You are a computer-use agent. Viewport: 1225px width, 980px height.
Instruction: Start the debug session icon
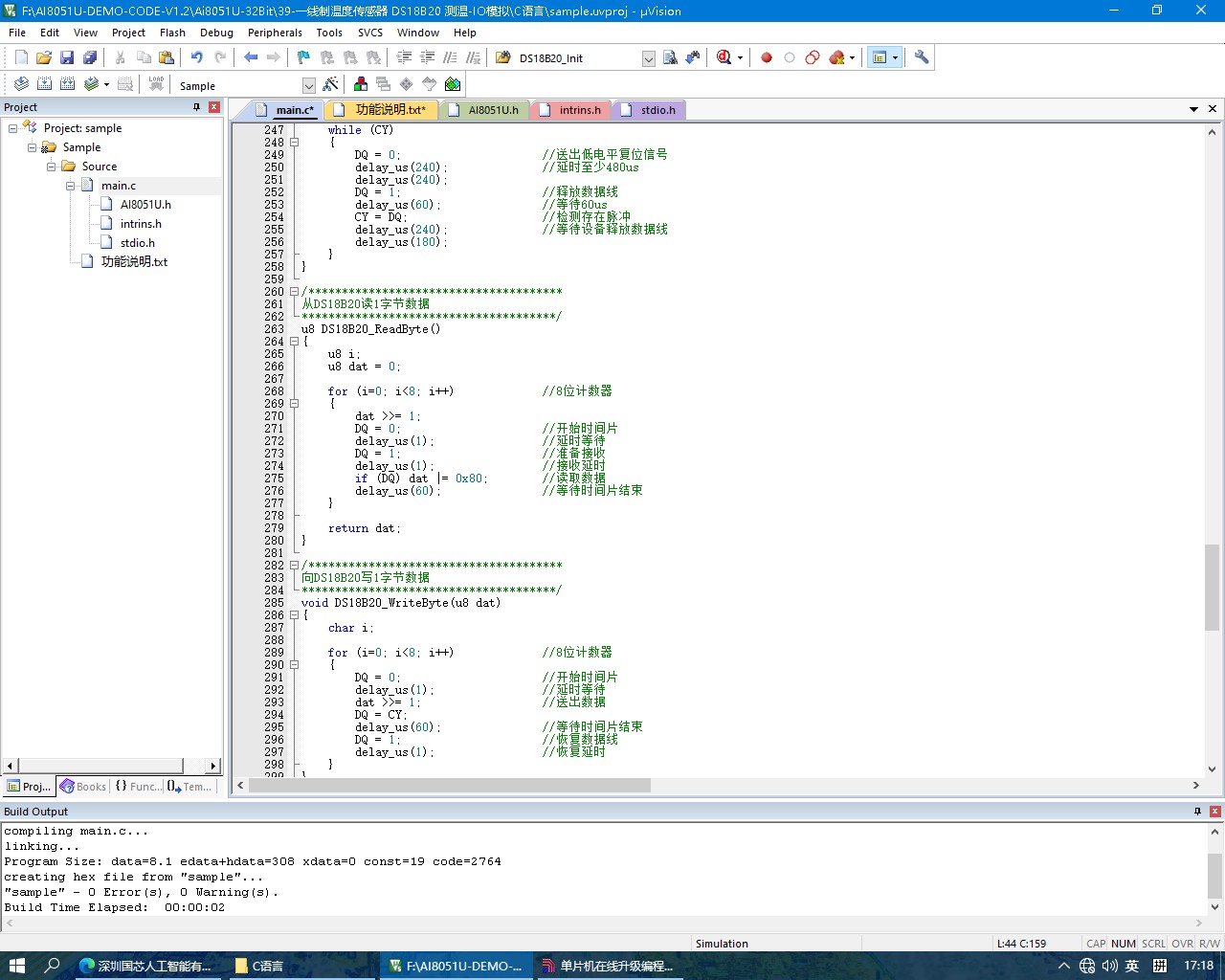click(x=724, y=57)
